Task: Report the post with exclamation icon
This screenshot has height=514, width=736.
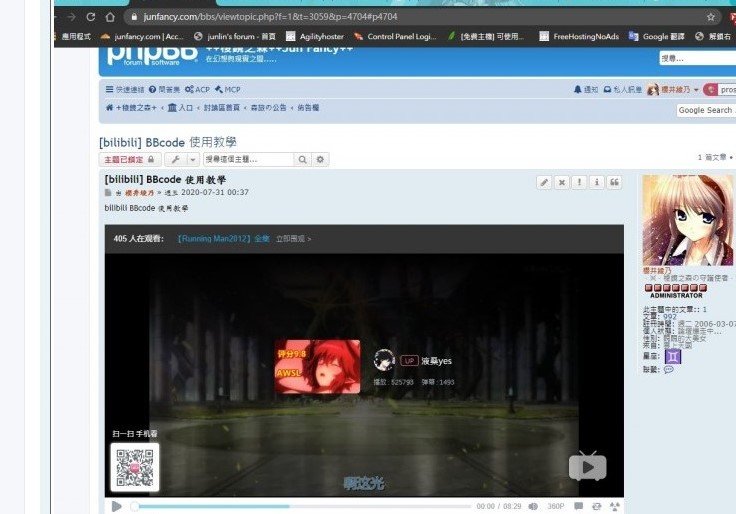Action: pyautogui.click(x=579, y=182)
